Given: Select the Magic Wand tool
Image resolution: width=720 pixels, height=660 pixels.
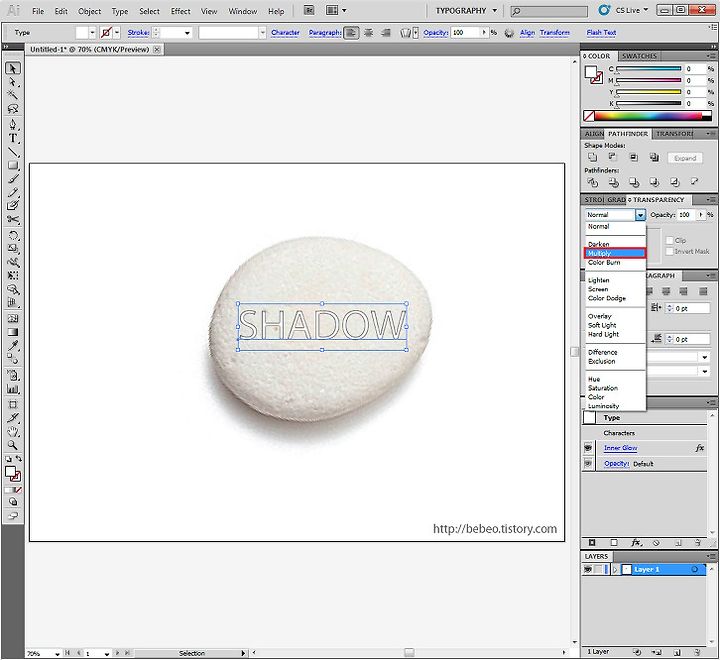Looking at the screenshot, I should 13,95.
